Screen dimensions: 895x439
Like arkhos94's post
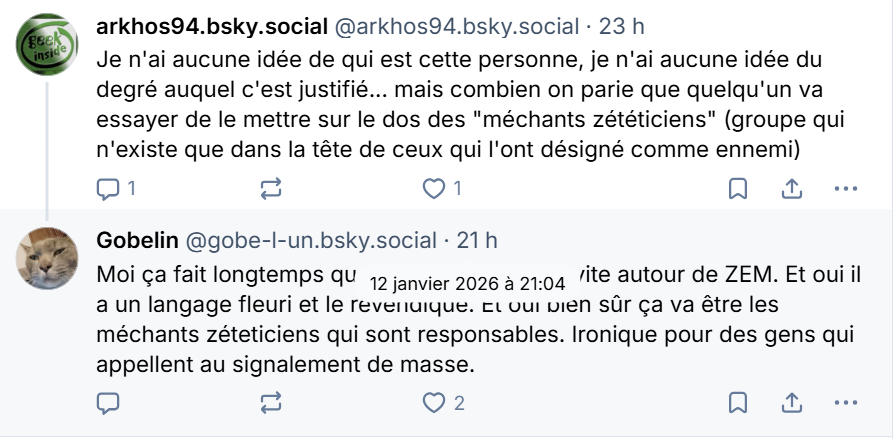(433, 188)
